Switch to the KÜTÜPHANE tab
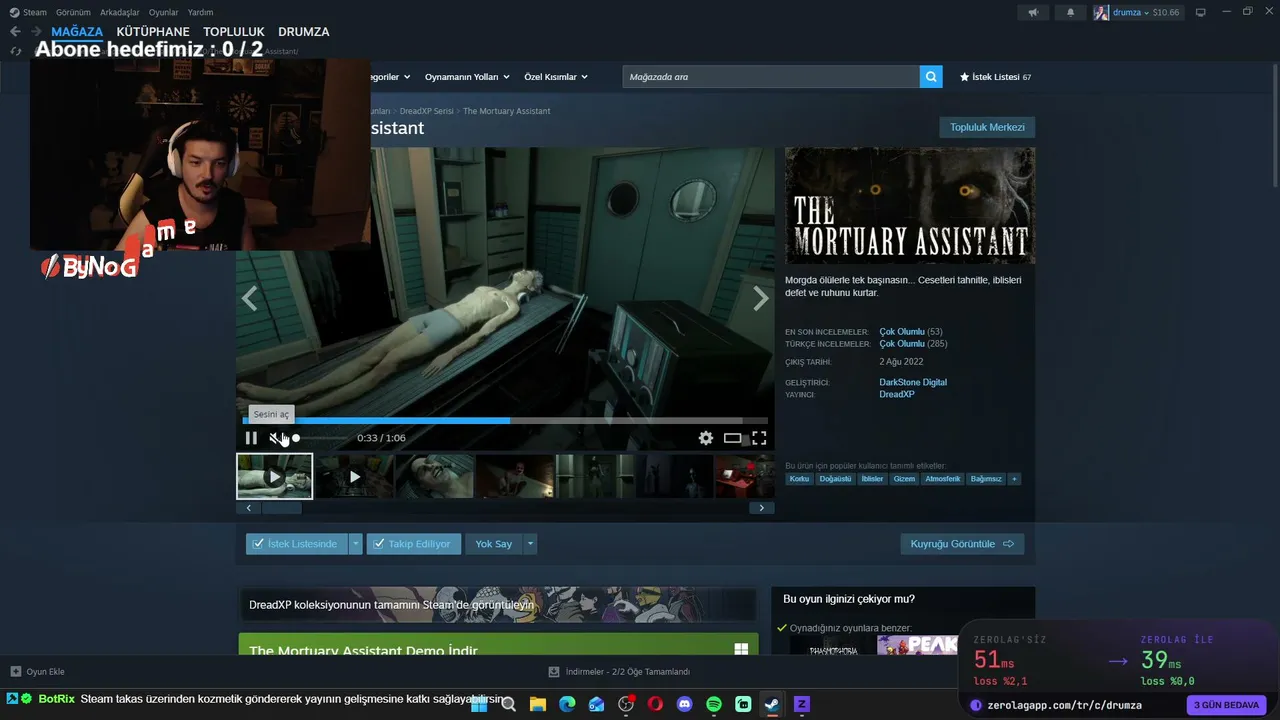The image size is (1280, 720). click(x=153, y=32)
